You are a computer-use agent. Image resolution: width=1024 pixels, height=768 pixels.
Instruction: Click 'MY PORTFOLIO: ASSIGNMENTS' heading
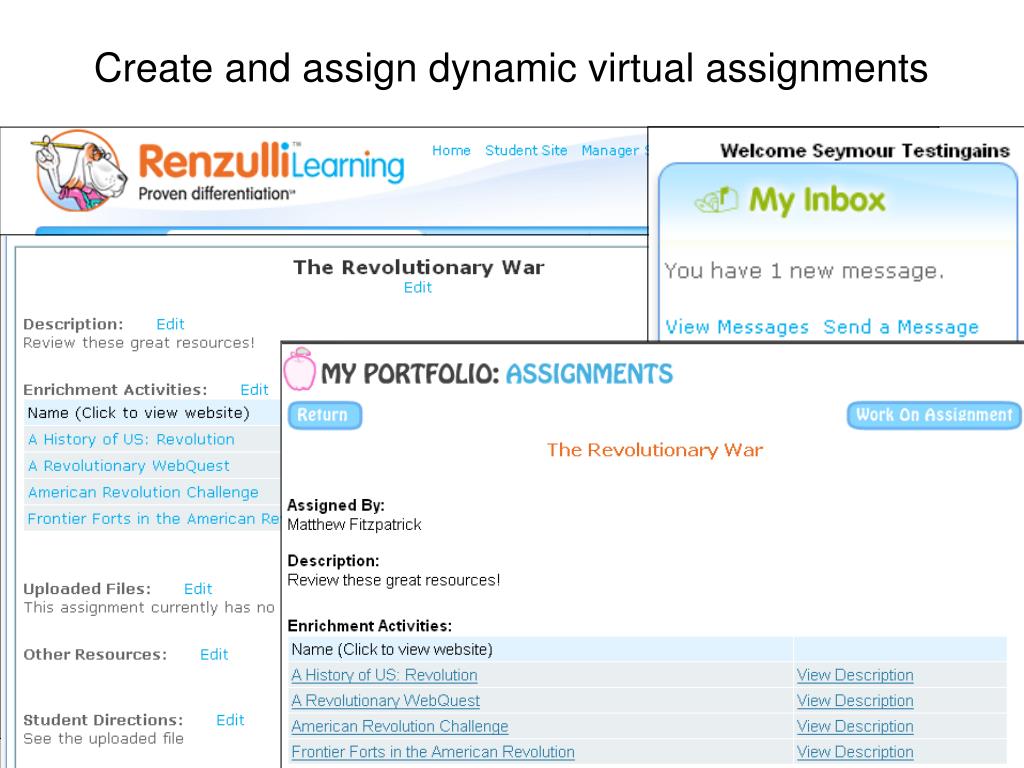[496, 374]
